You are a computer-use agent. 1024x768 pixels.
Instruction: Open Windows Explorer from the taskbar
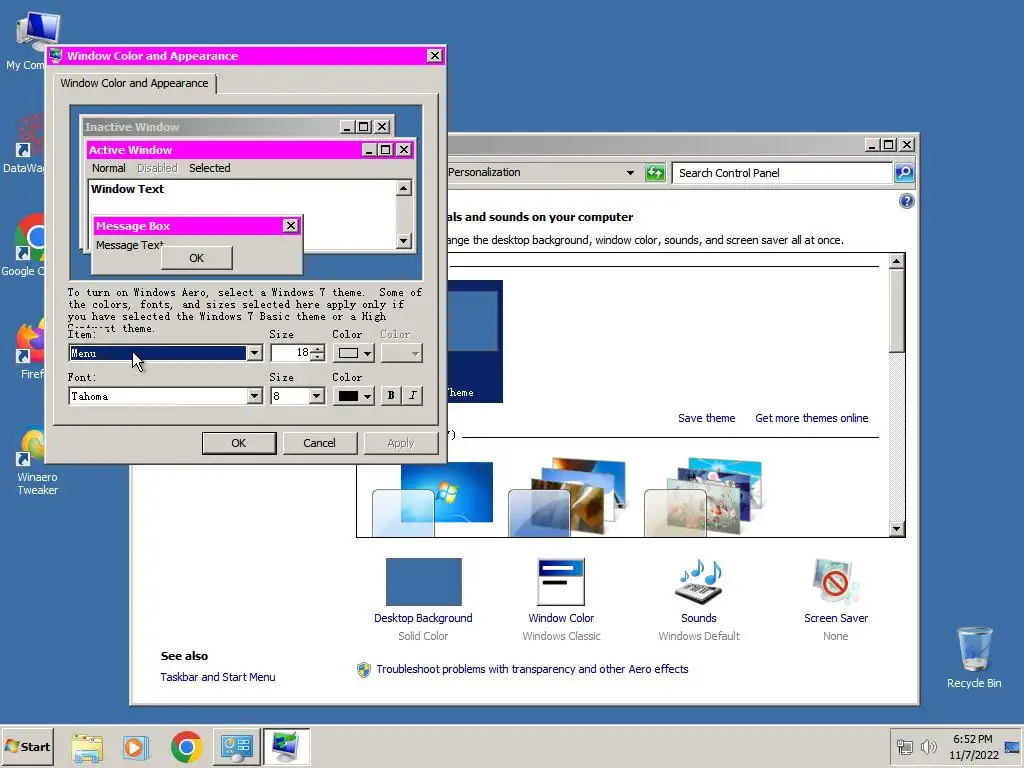click(87, 746)
